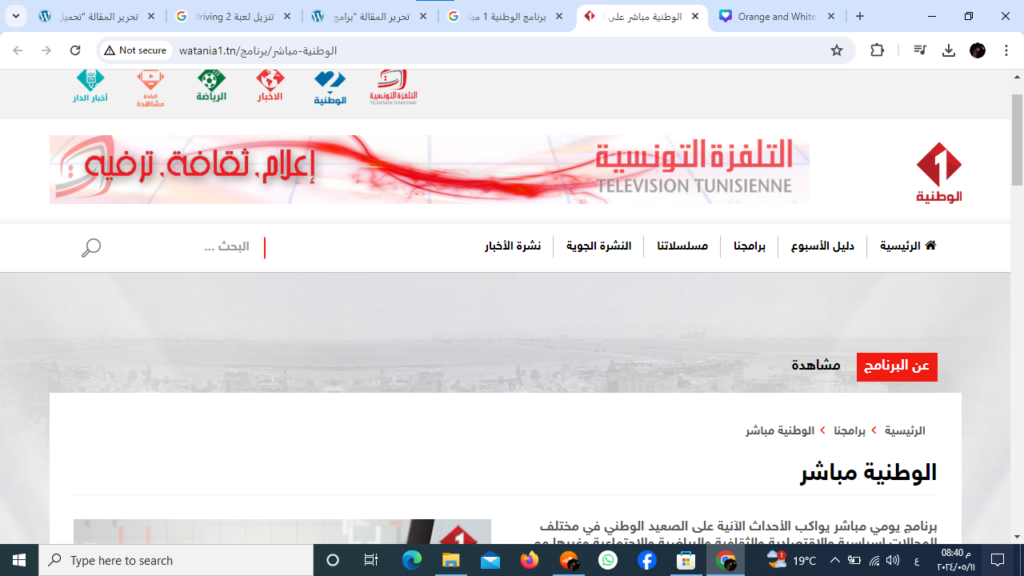
Task: Open the News (الأخبار) globe icon
Action: click(270, 86)
